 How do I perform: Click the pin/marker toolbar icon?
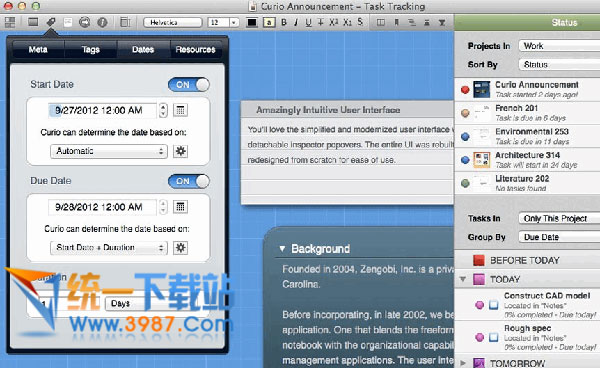pos(396,23)
